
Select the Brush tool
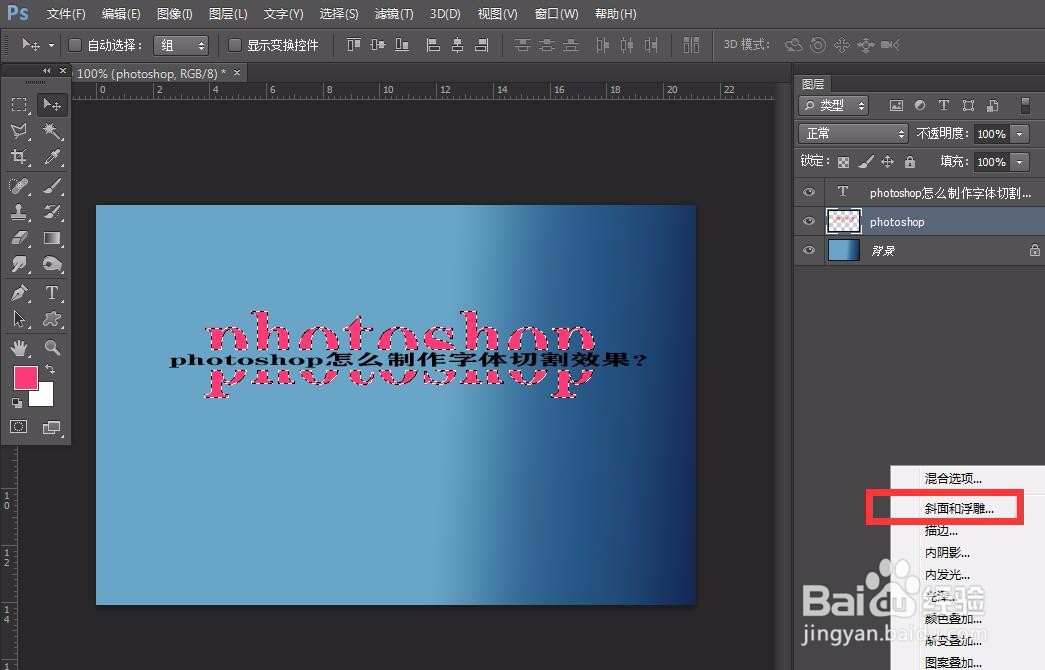click(x=51, y=185)
